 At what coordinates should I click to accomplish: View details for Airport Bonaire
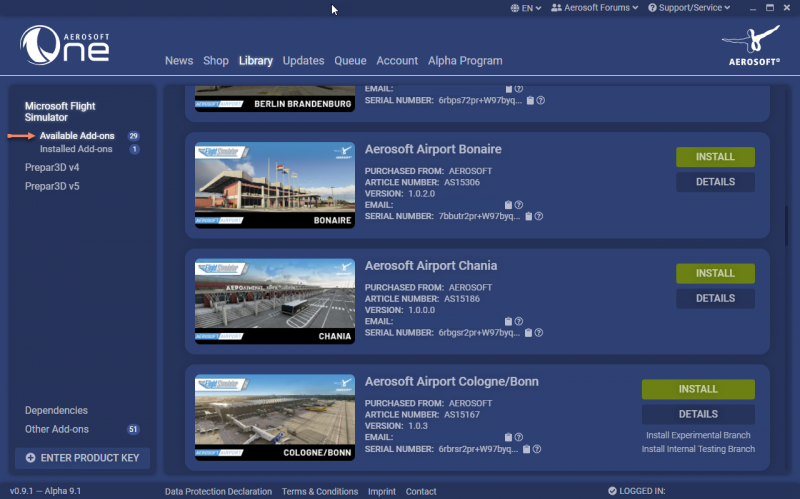[x=715, y=182]
